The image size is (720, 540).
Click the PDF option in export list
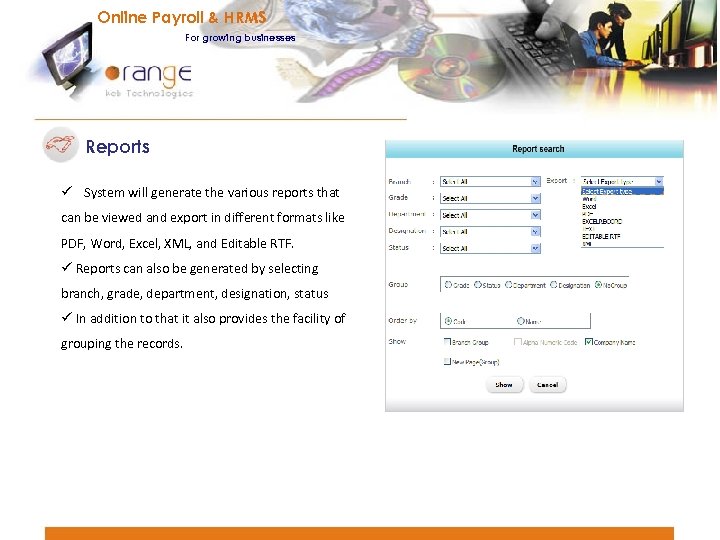pos(588,214)
